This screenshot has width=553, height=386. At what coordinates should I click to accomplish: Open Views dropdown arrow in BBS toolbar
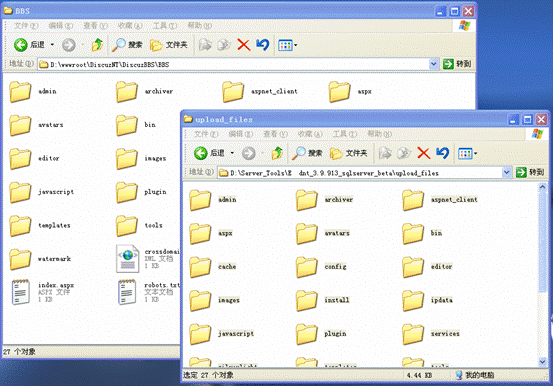(296, 45)
